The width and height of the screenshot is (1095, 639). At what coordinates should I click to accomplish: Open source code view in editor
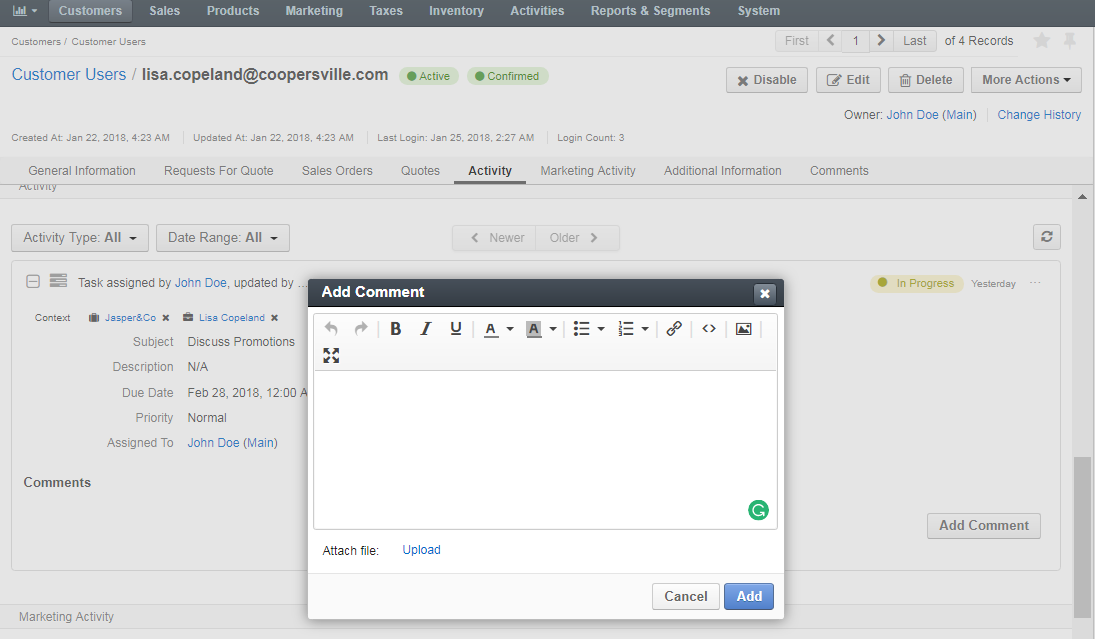(709, 328)
